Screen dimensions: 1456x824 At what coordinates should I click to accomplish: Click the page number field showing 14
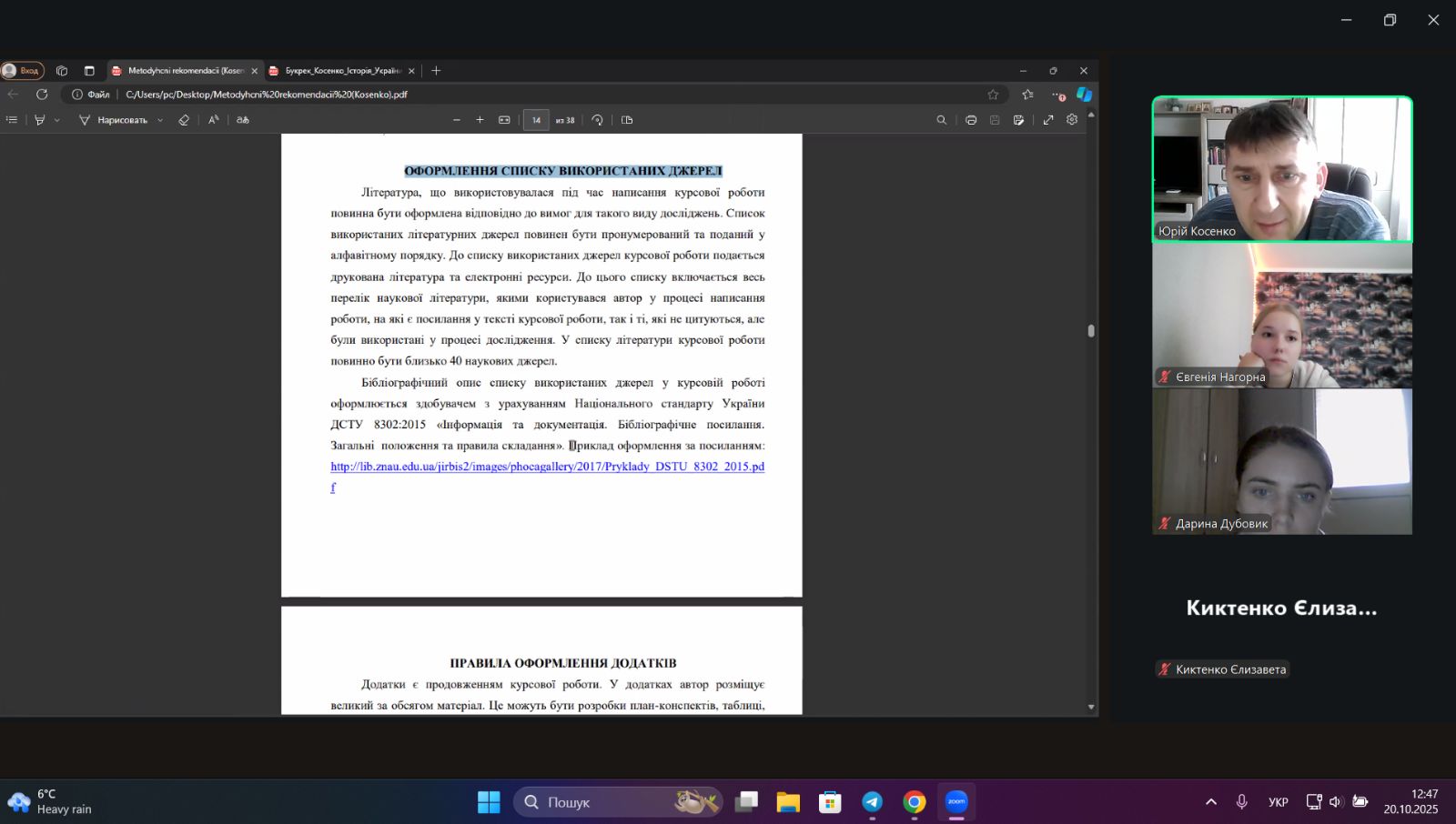pyautogui.click(x=536, y=120)
